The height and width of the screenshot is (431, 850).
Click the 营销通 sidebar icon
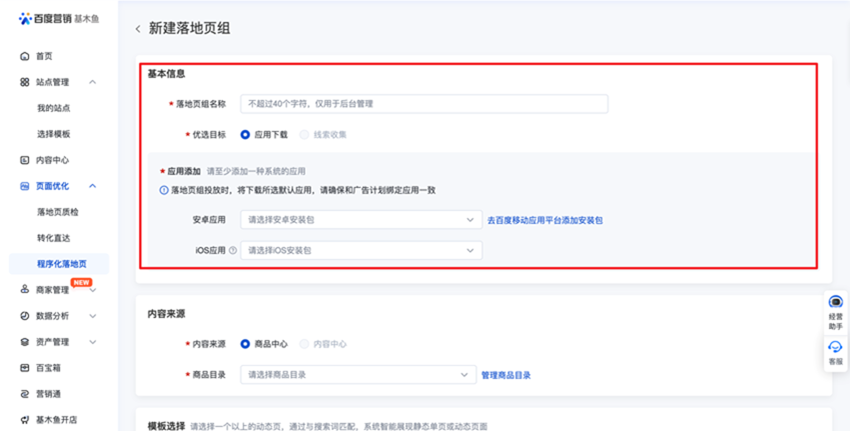click(x=25, y=394)
